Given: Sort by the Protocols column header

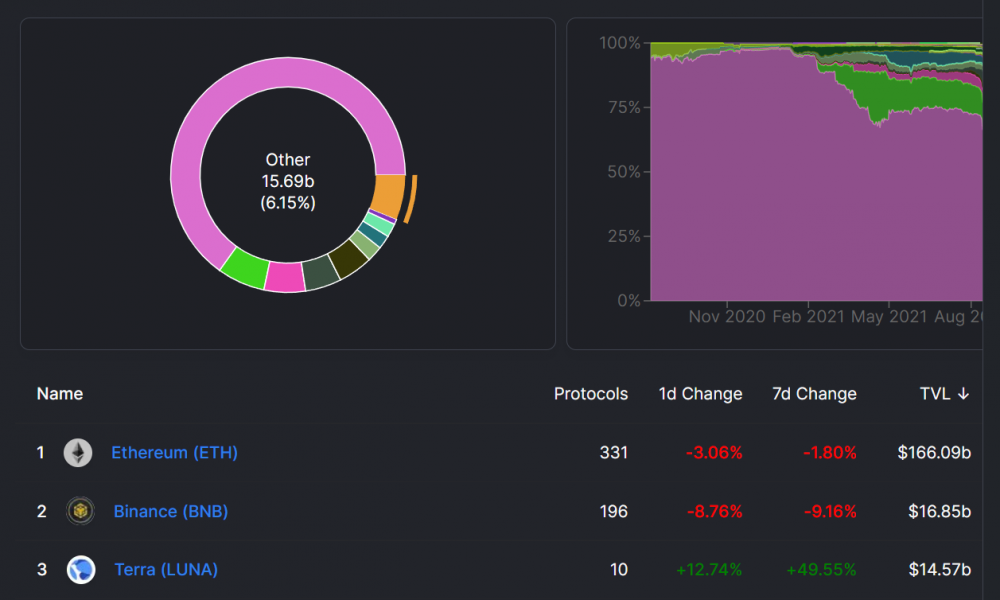Looking at the screenshot, I should [x=591, y=393].
